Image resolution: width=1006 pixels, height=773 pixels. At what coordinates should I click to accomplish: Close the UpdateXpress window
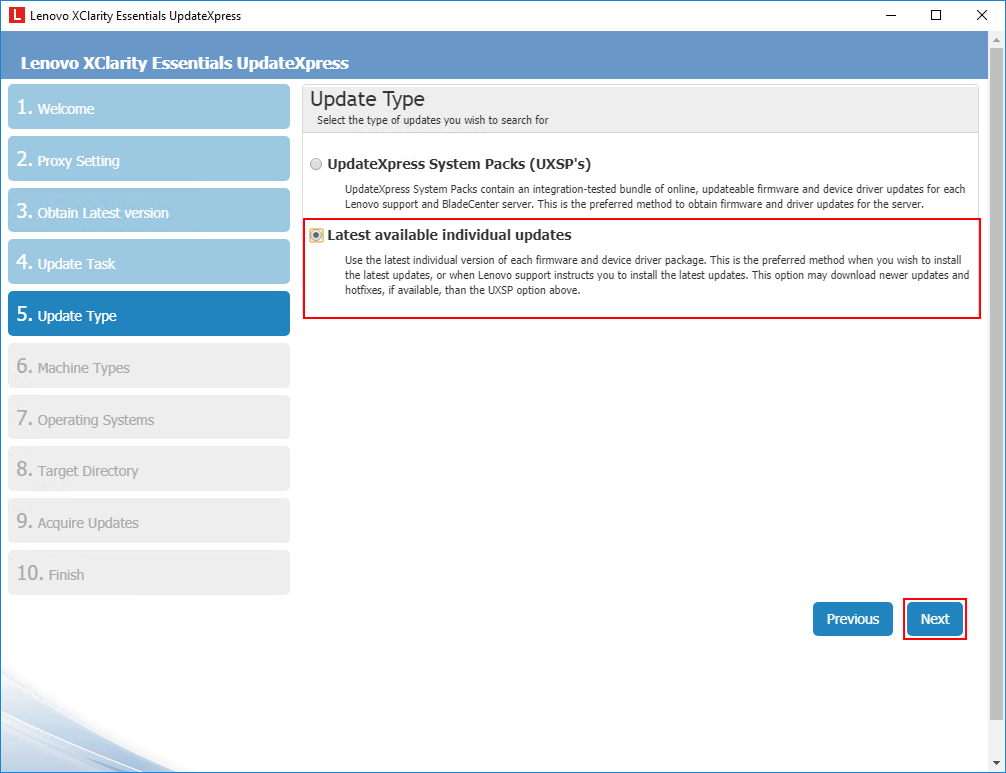click(x=982, y=15)
